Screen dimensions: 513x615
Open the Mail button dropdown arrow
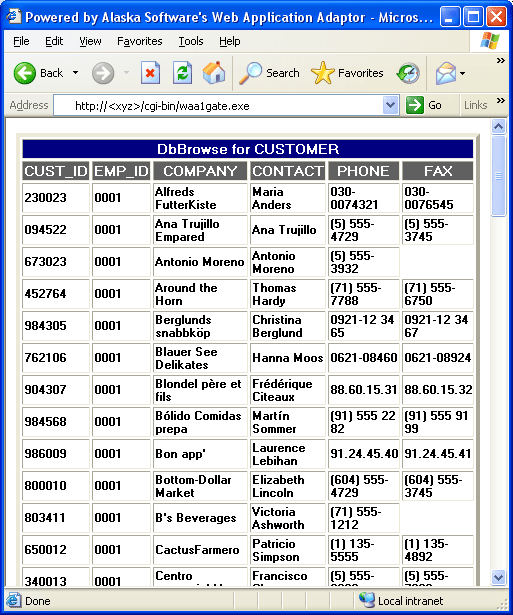click(x=462, y=73)
